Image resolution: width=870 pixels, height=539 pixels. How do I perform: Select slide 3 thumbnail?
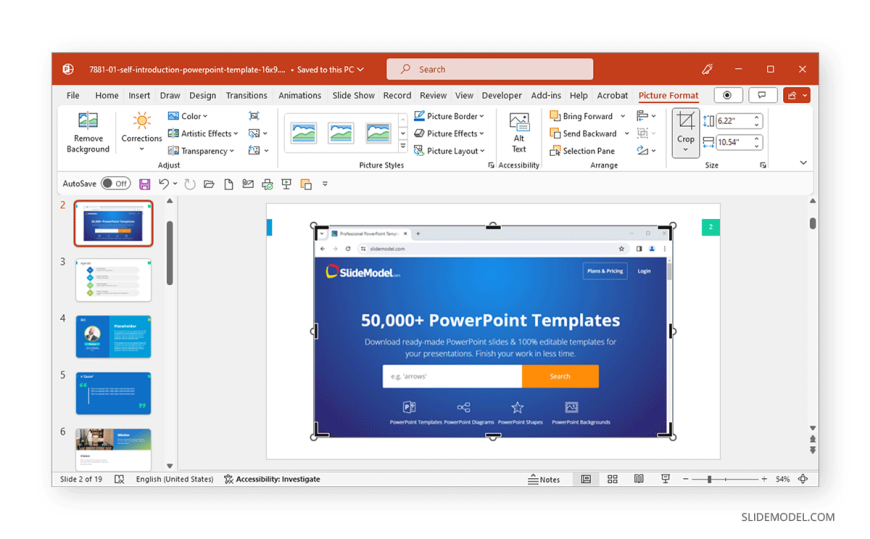[x=113, y=280]
